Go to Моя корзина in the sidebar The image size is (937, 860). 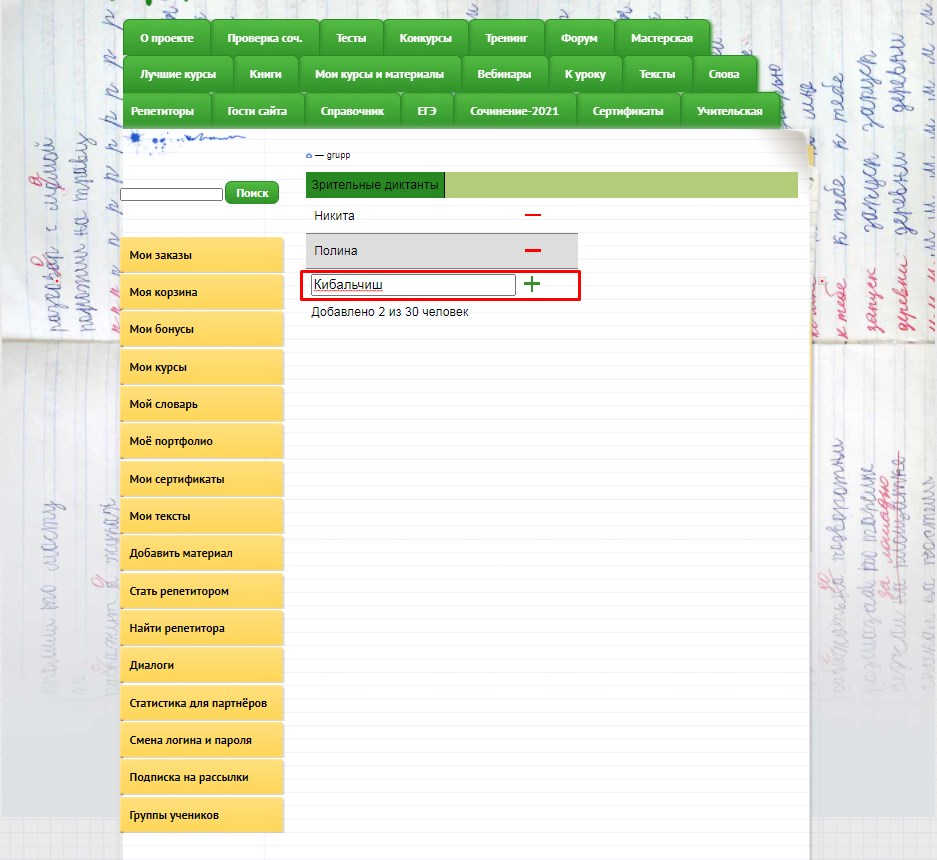click(201, 292)
